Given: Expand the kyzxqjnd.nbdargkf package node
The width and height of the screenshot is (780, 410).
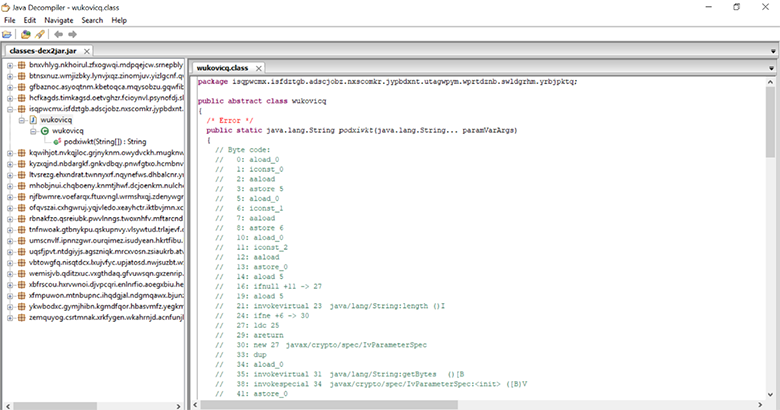Looking at the screenshot, I should pos(9,164).
